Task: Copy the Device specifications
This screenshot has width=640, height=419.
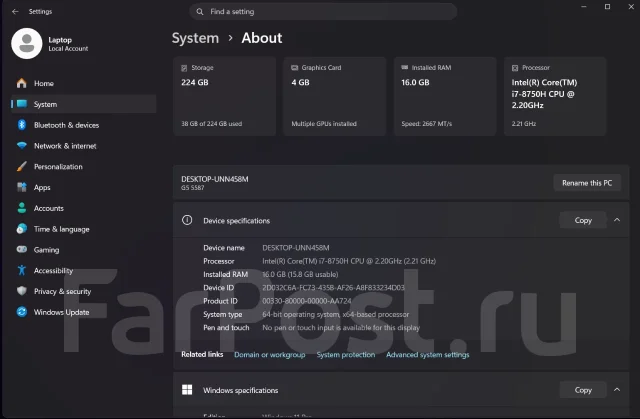Action: point(583,220)
